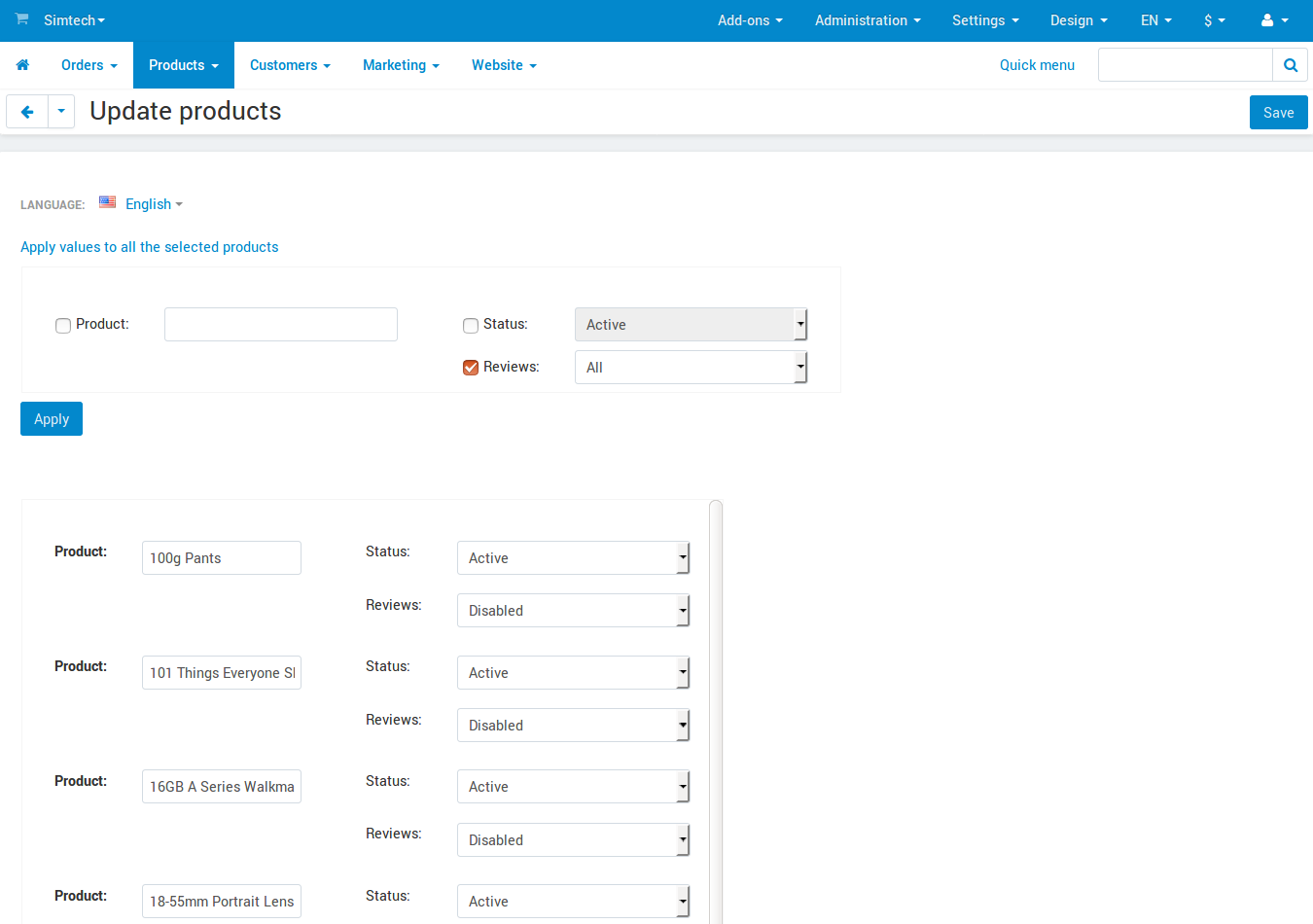Open the user account icon menu
This screenshot has width=1313, height=924.
(x=1274, y=20)
